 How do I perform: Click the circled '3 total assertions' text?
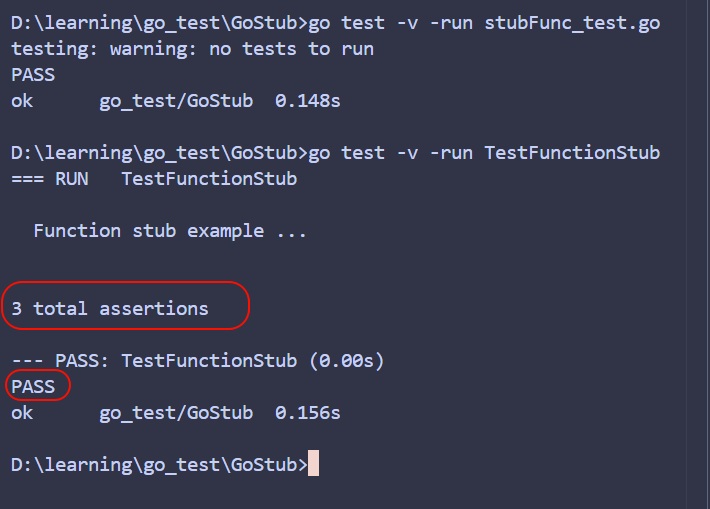110,309
